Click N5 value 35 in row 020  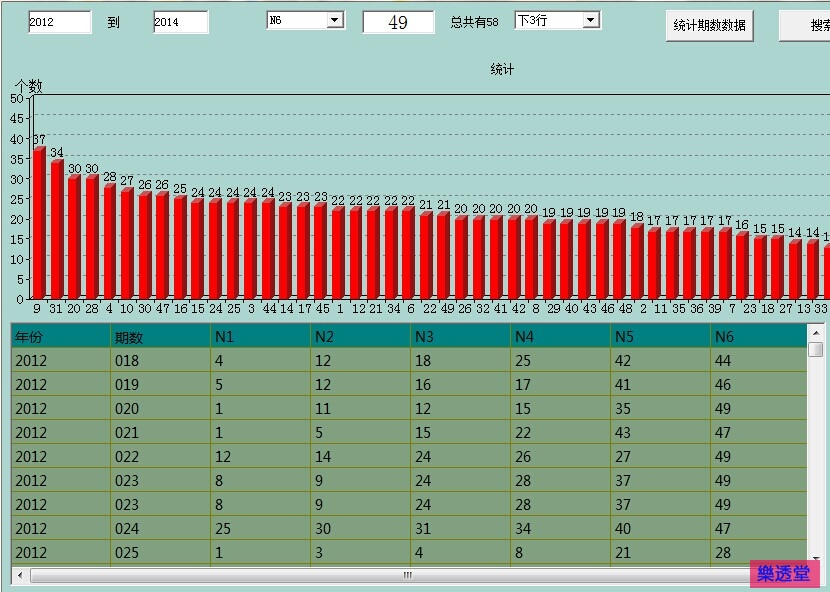[661, 408]
